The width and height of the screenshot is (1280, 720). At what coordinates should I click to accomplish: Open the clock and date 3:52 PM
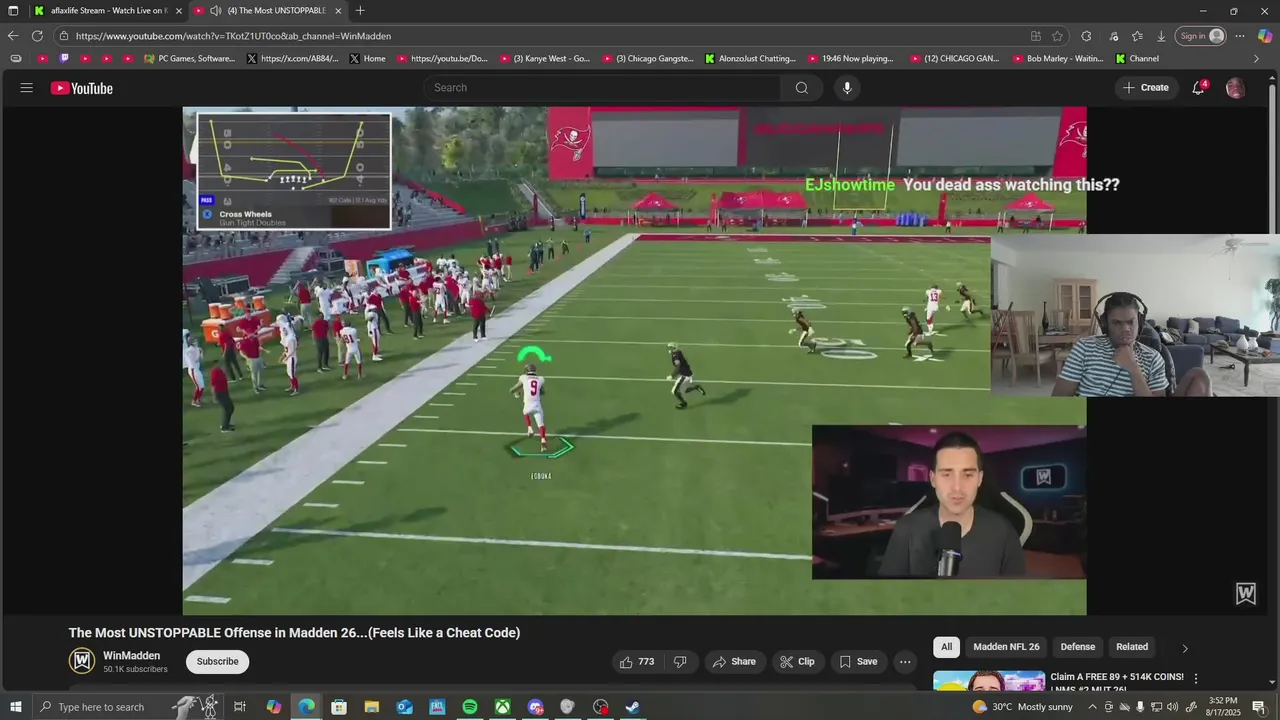[1224, 707]
